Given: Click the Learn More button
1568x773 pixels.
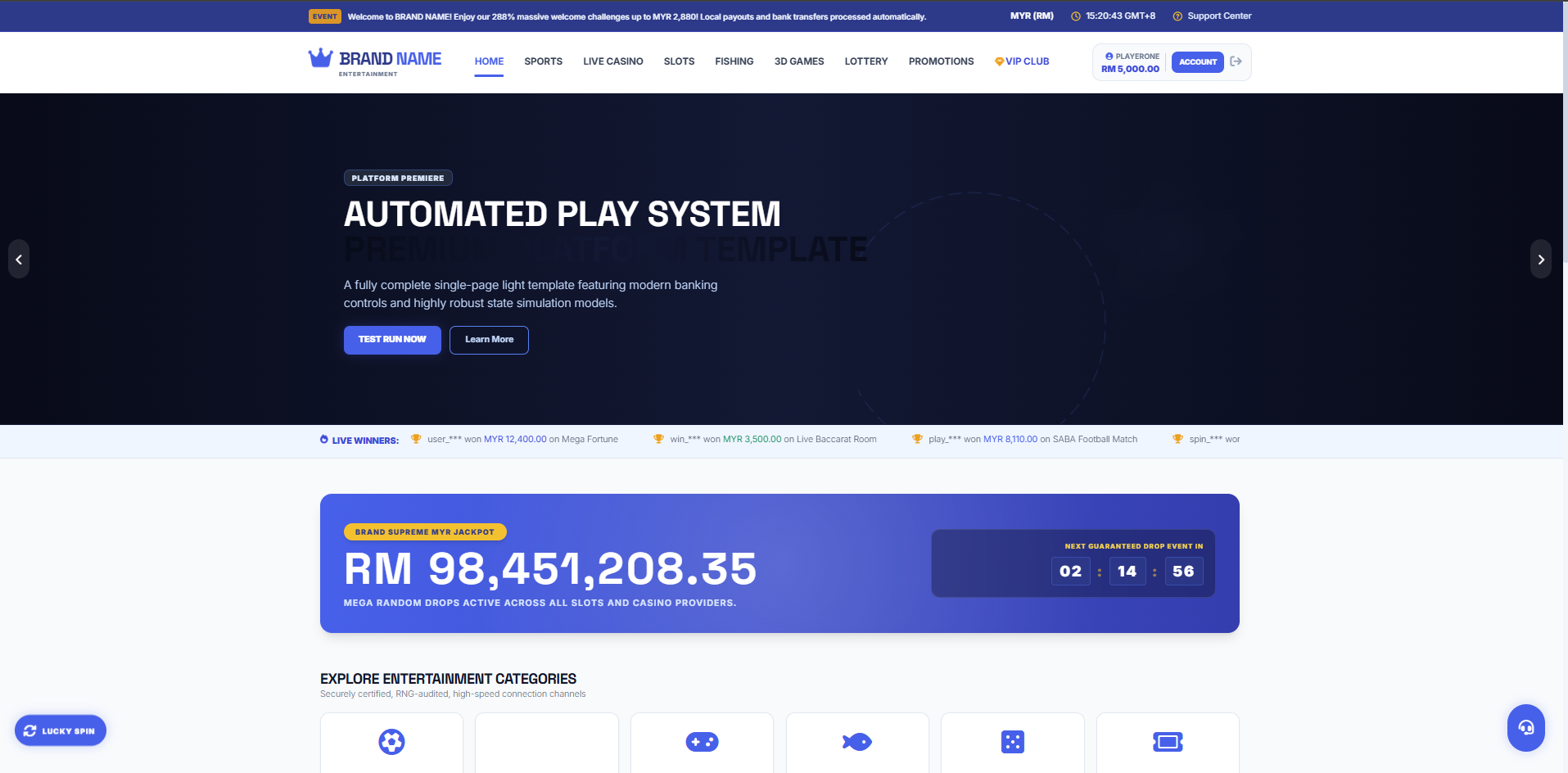Looking at the screenshot, I should 489,340.
